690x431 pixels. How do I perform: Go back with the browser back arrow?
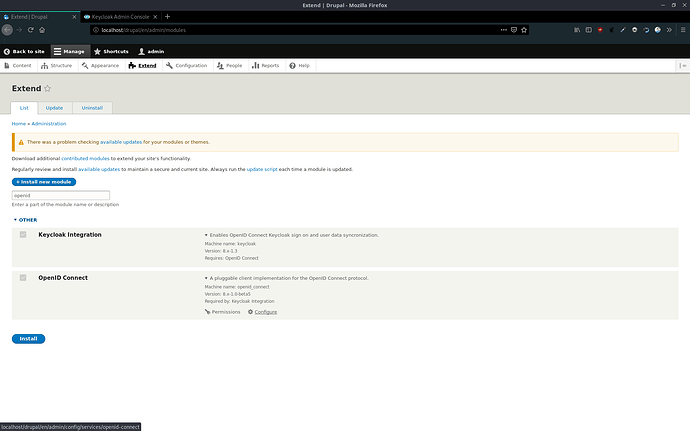pyautogui.click(x=7, y=30)
